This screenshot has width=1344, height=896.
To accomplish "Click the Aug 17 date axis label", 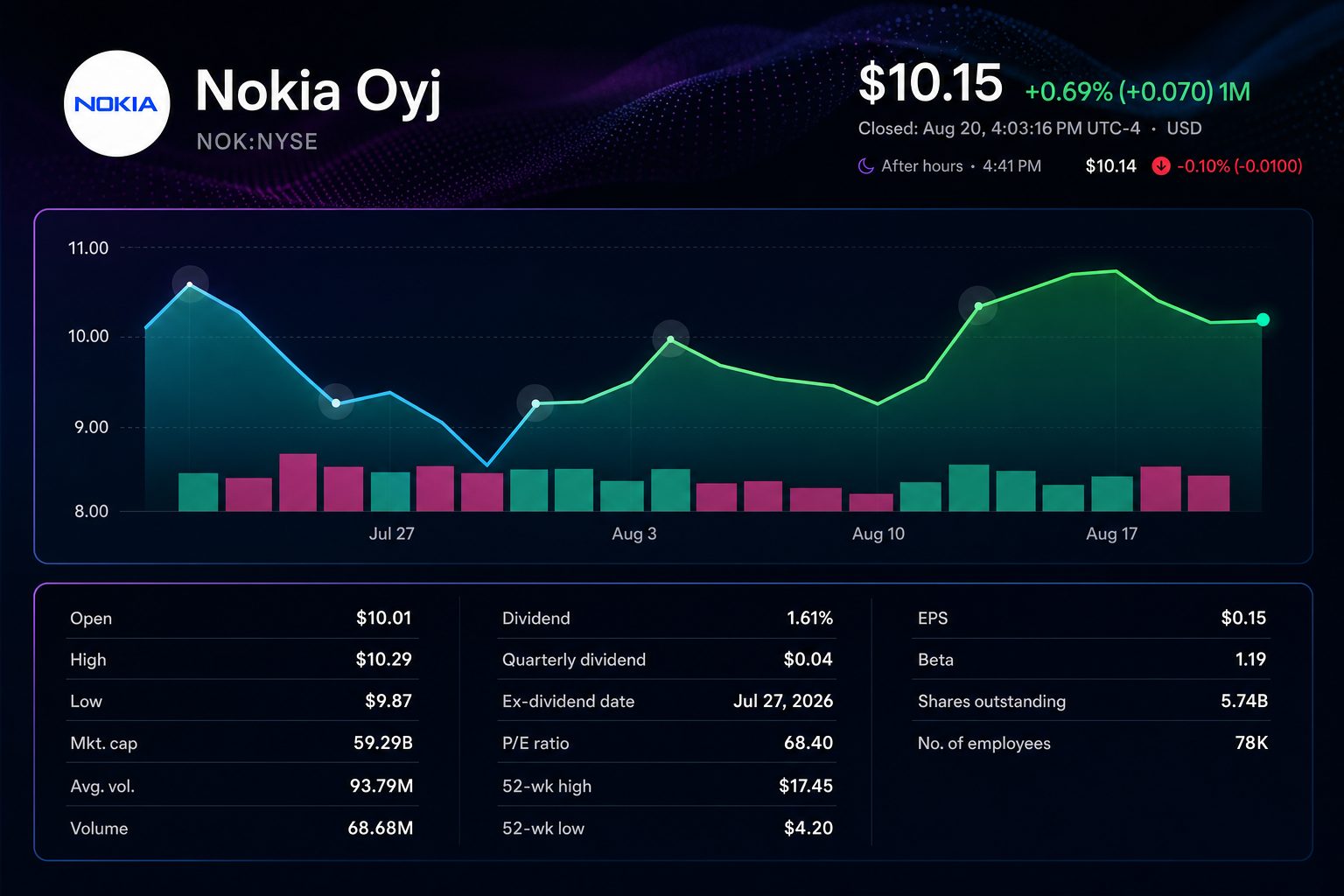I will click(1111, 534).
